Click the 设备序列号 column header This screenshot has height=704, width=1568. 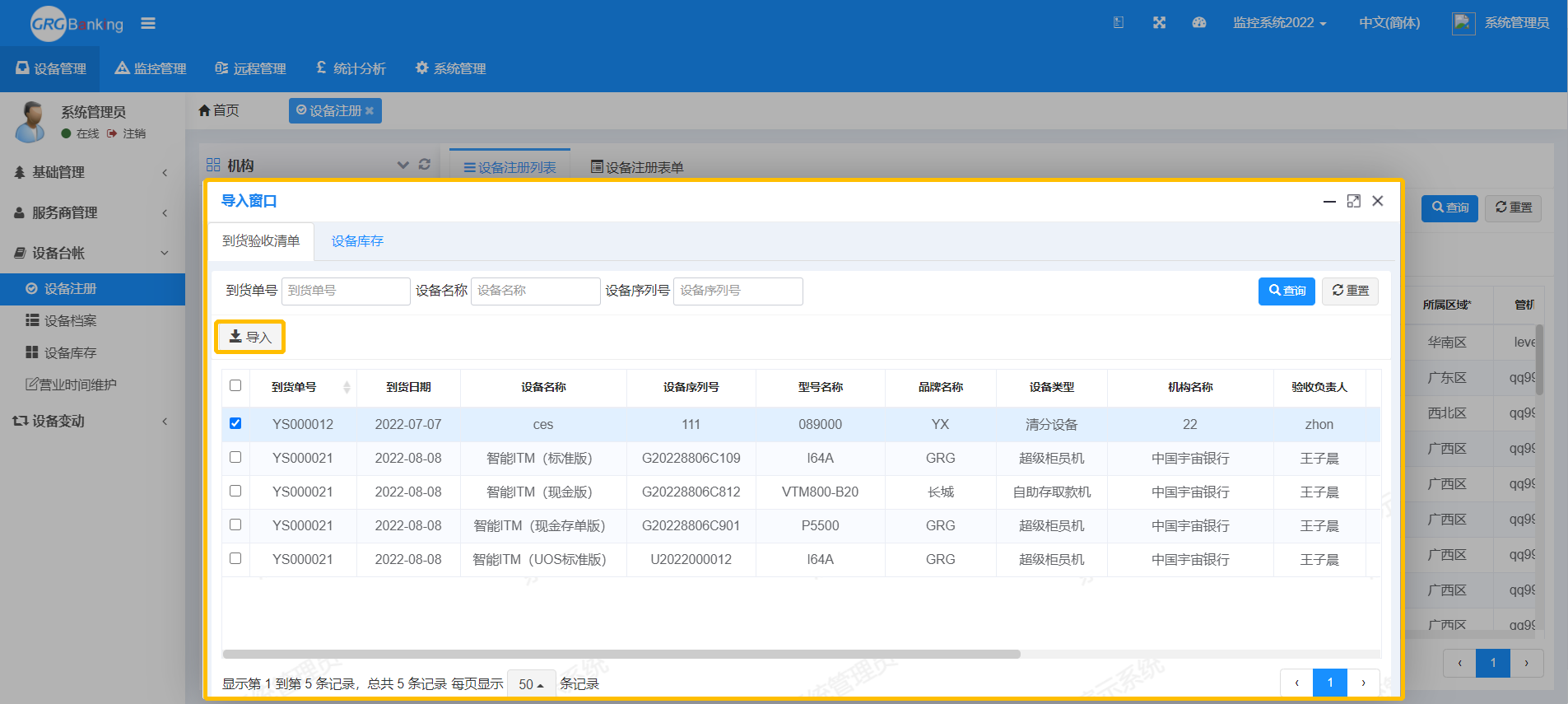click(691, 387)
